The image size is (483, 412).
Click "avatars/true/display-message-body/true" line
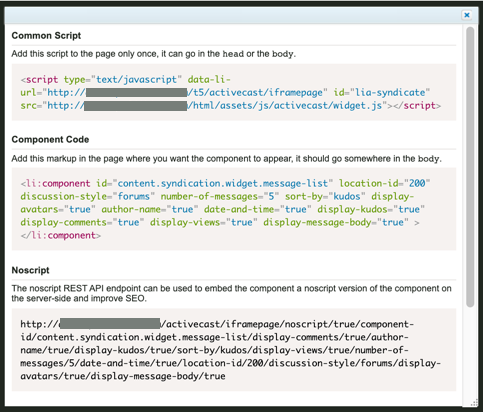coord(123,376)
